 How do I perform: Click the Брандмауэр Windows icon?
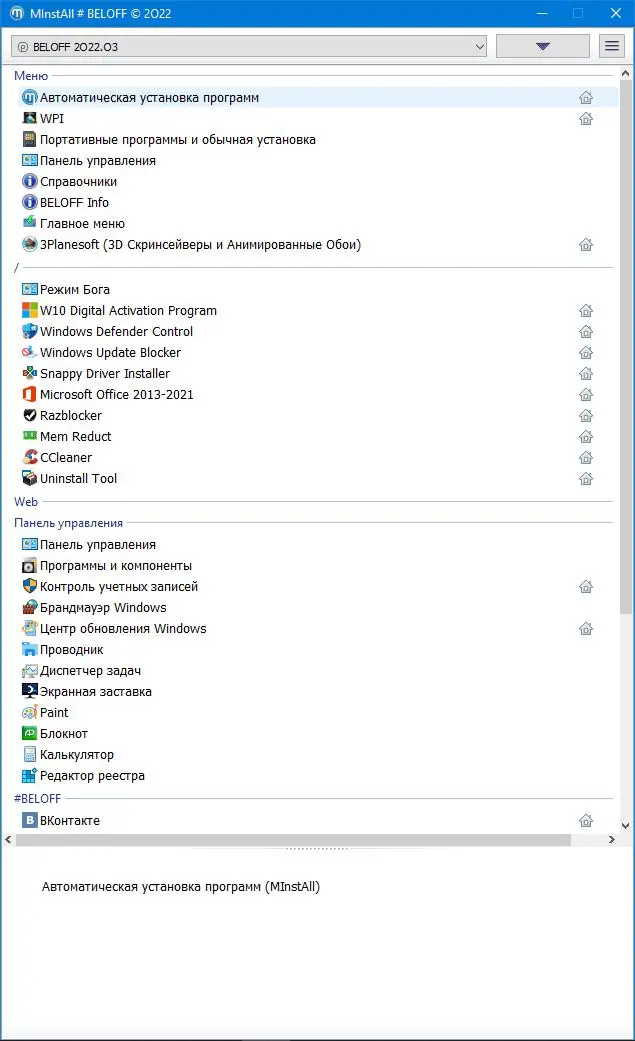[29, 607]
